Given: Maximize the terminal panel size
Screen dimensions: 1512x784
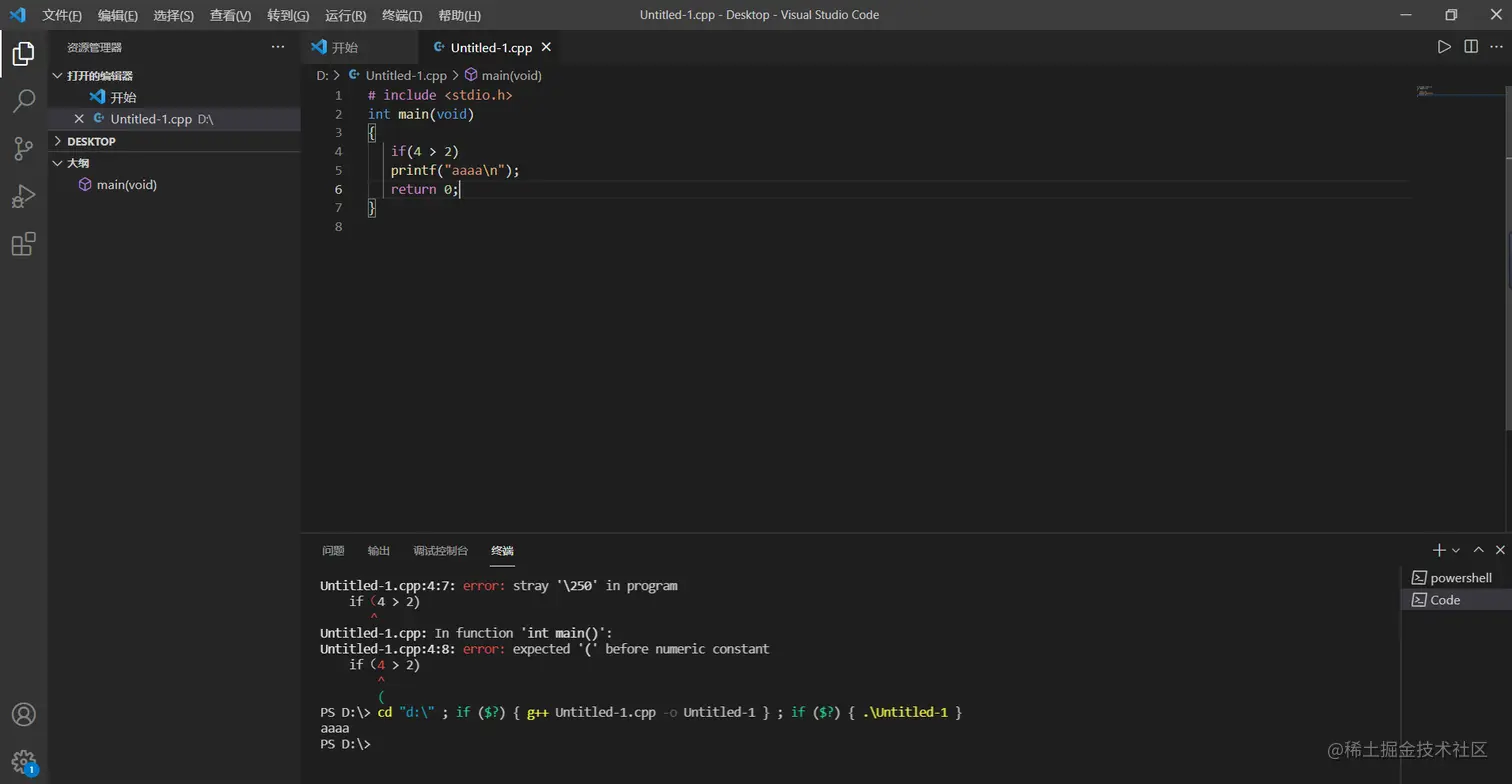Looking at the screenshot, I should click(x=1479, y=550).
